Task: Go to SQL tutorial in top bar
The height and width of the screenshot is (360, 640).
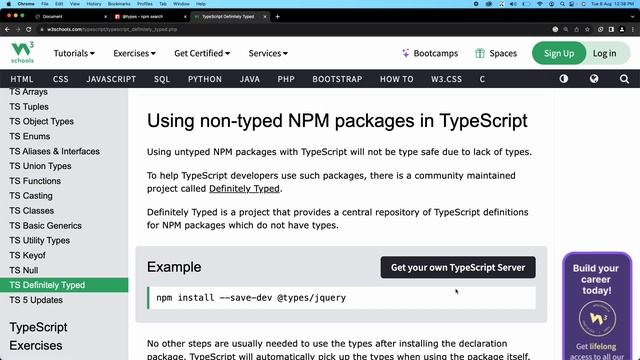Action: 162,79
